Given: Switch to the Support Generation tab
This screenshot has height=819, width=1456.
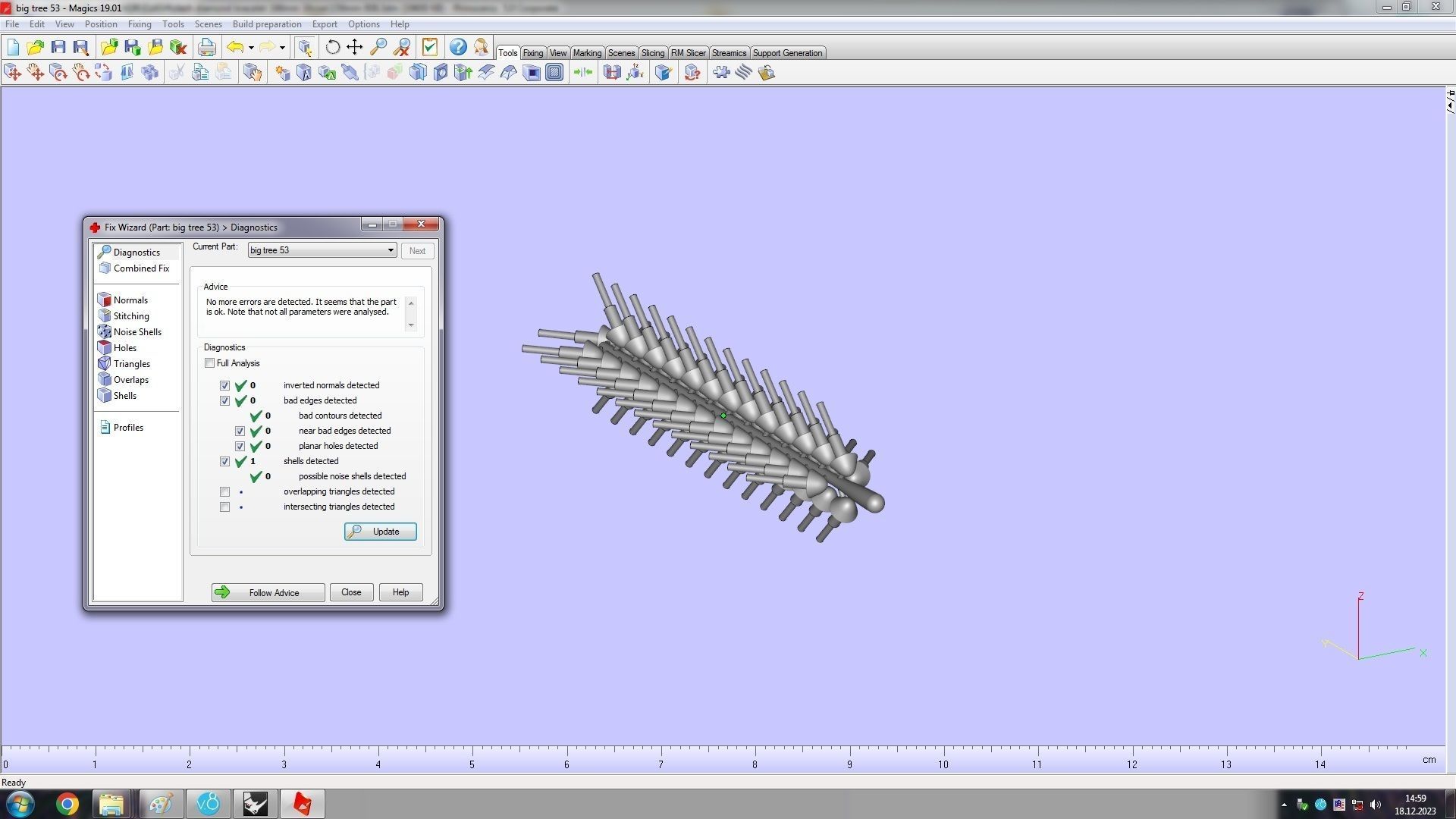Looking at the screenshot, I should tap(786, 53).
